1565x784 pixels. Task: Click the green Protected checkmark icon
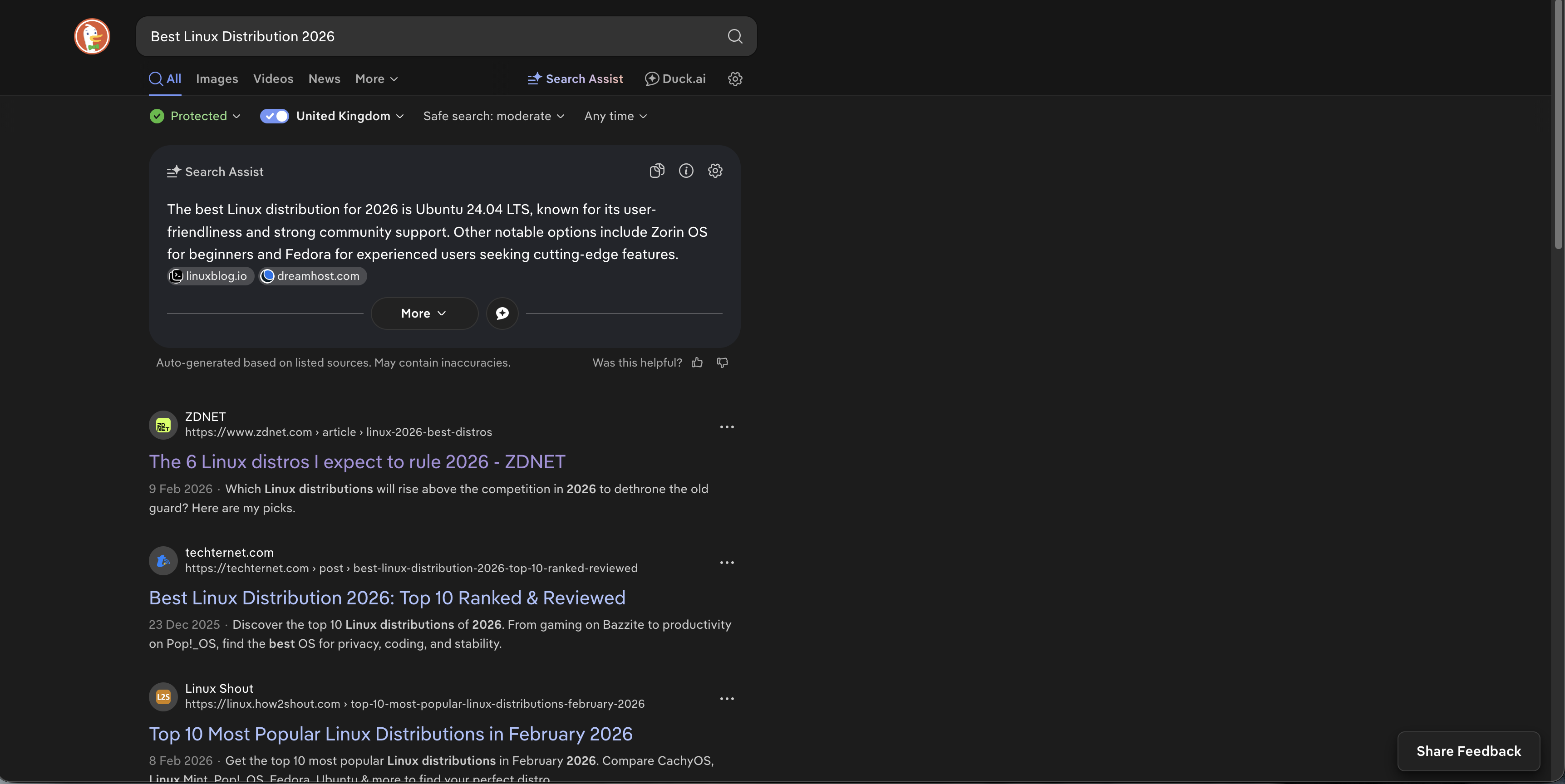coord(157,116)
